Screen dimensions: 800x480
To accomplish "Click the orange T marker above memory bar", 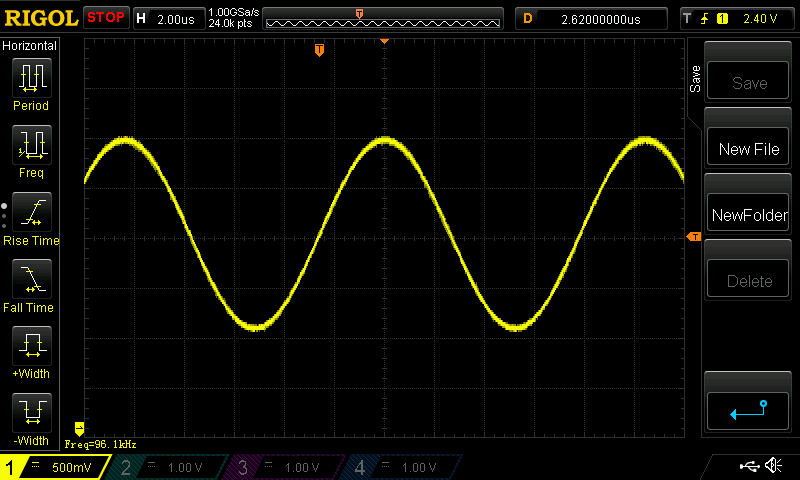I will tap(359, 14).
